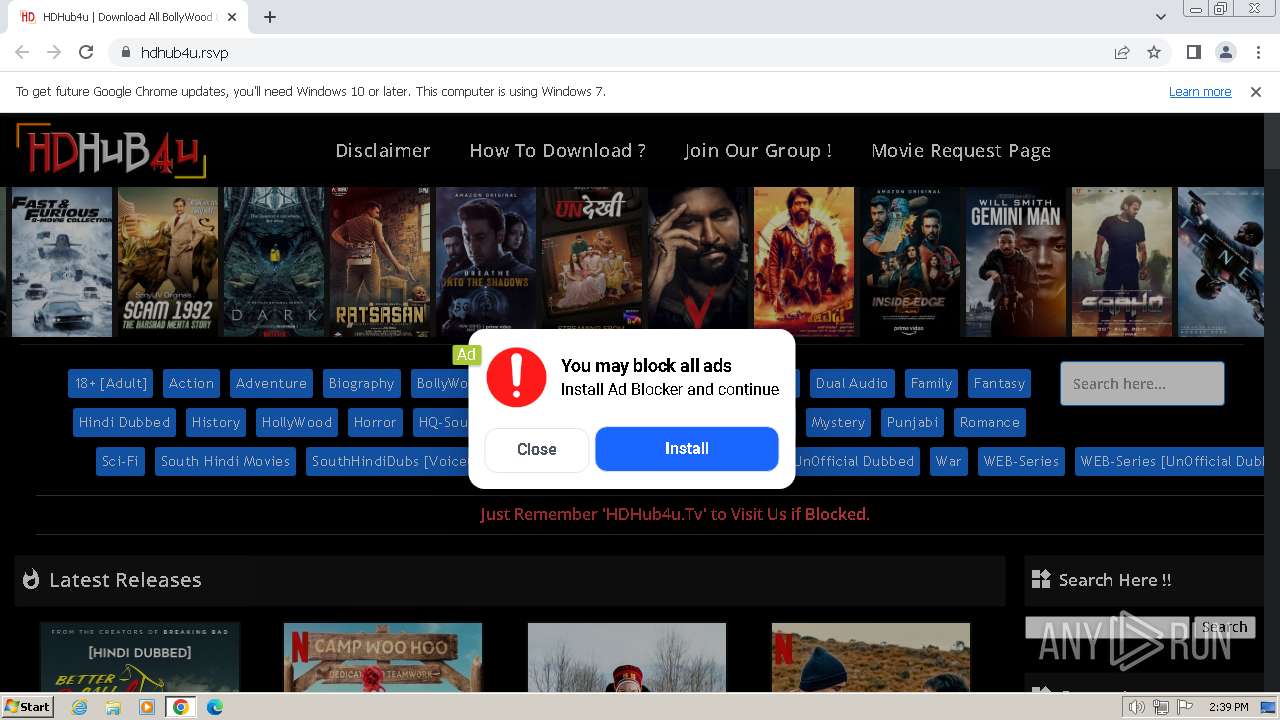Open the File Explorer taskbar icon

113,707
